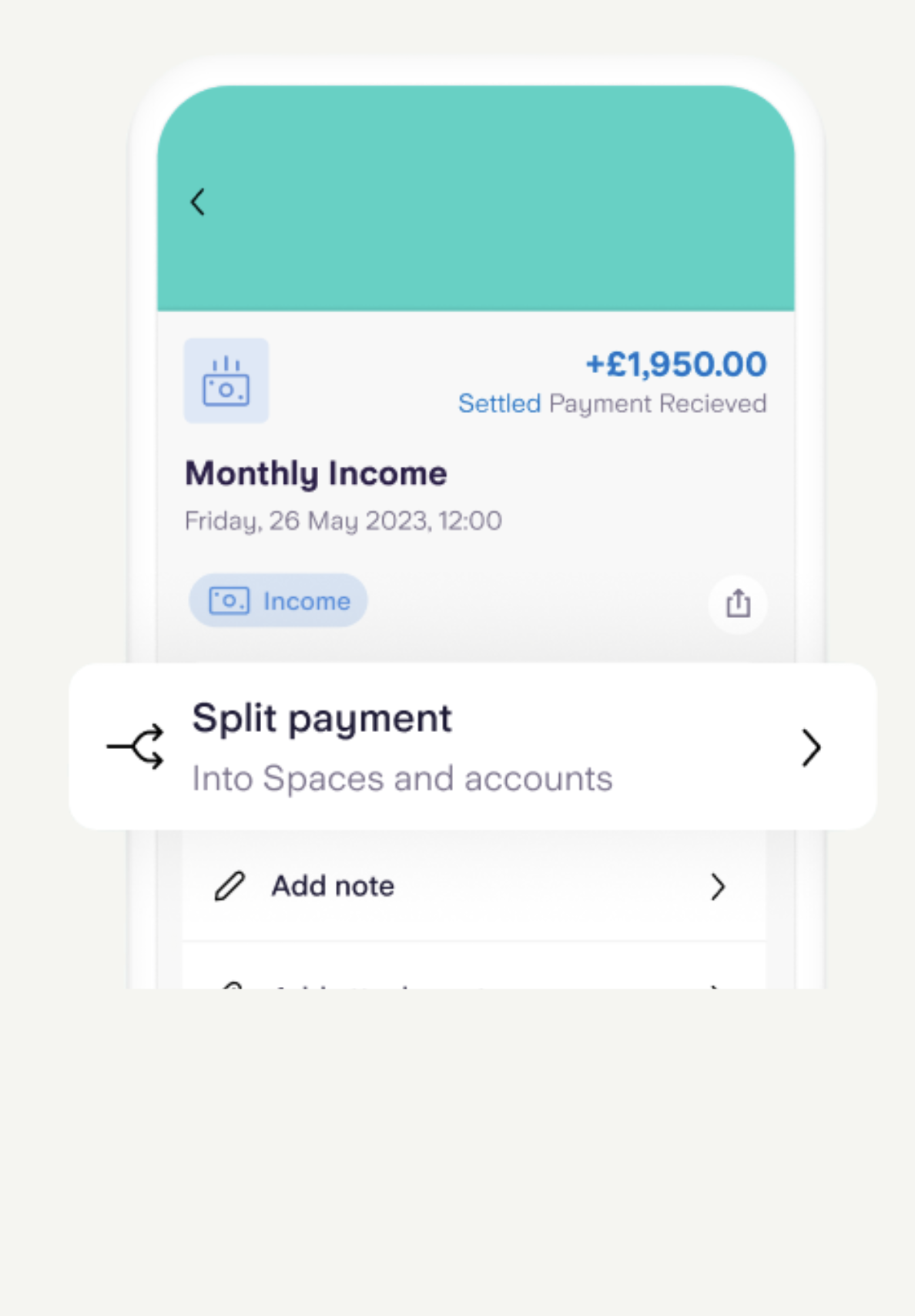Image resolution: width=915 pixels, height=1316 pixels.
Task: Tap the Payment Recieved status text
Action: [657, 404]
